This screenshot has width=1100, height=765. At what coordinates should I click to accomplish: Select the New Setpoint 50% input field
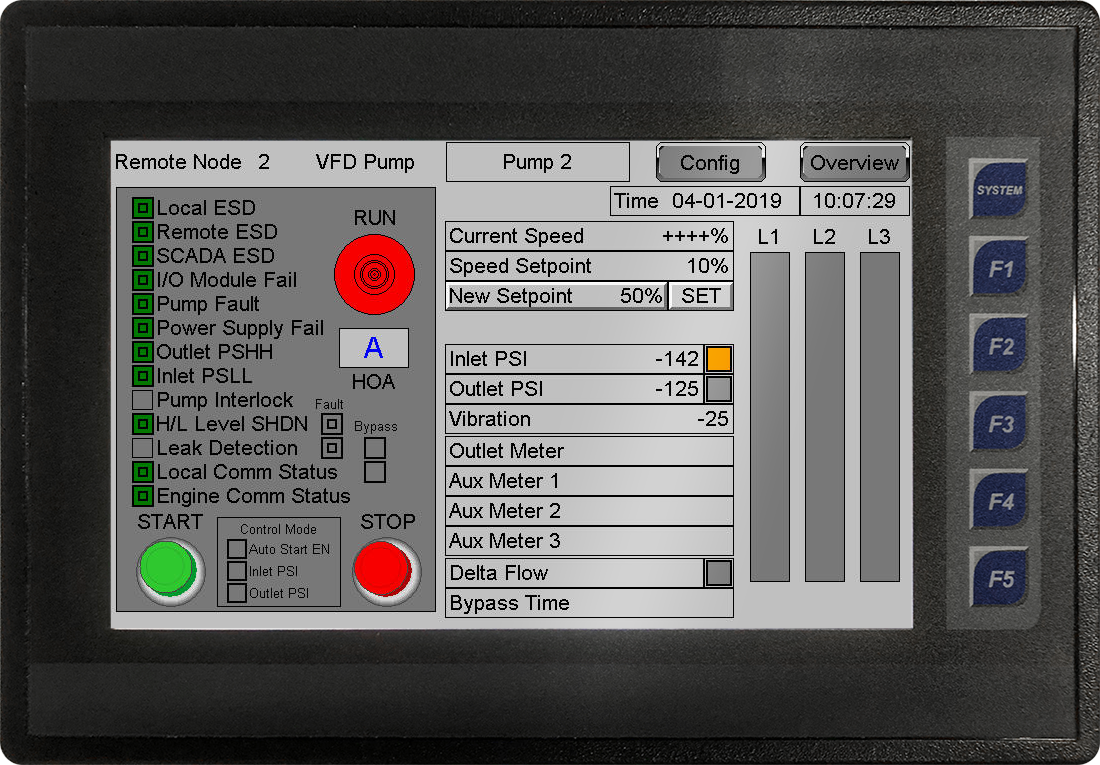pyautogui.click(x=555, y=296)
